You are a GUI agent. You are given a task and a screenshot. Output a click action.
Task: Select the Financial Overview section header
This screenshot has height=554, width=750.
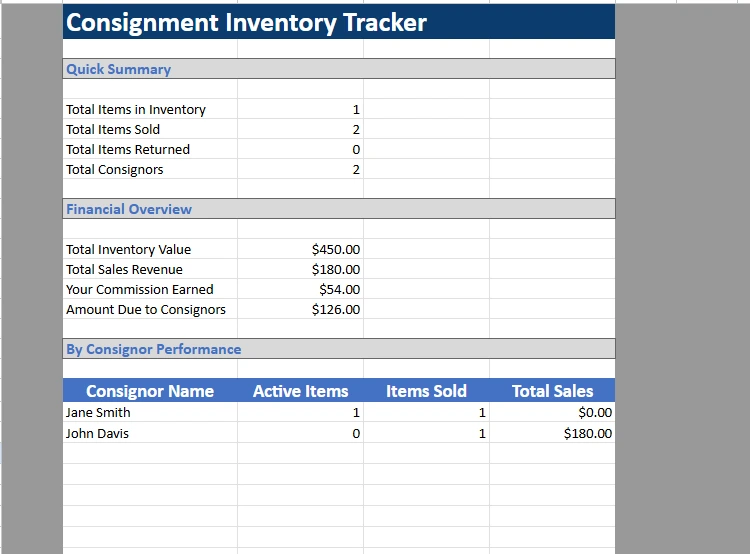pos(129,209)
